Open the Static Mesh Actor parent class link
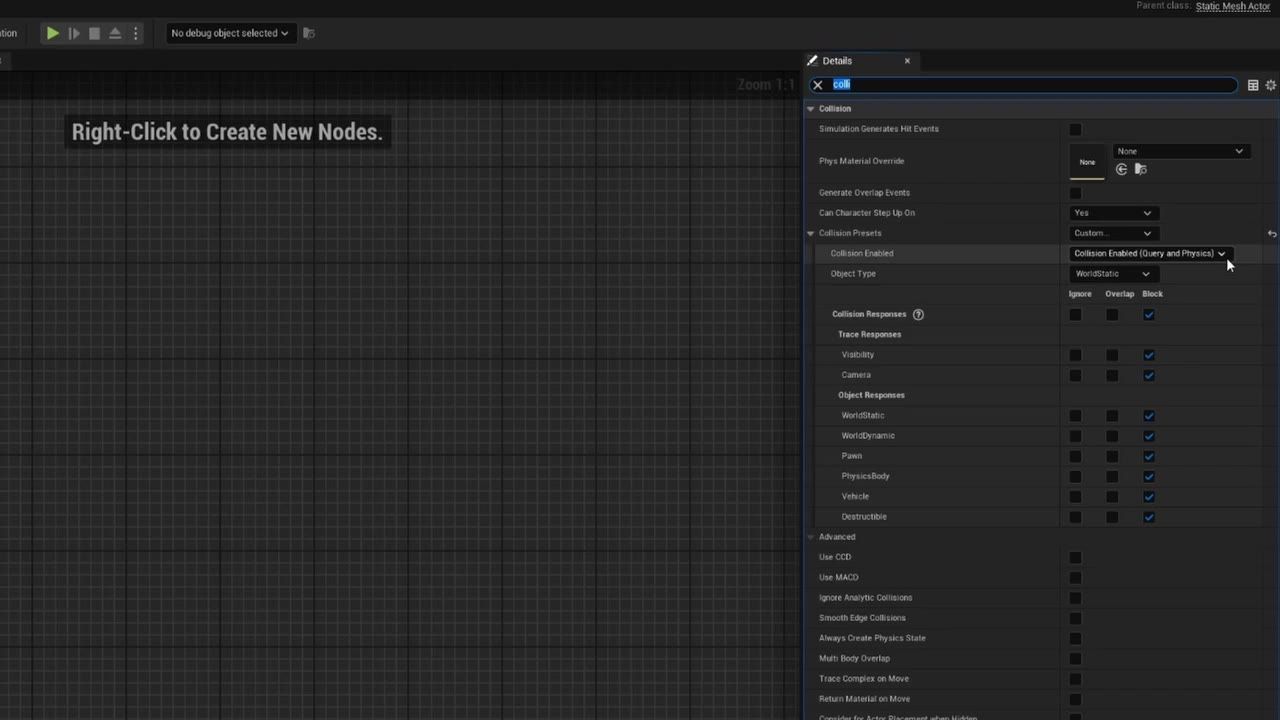The height and width of the screenshot is (720, 1280). [x=1233, y=6]
